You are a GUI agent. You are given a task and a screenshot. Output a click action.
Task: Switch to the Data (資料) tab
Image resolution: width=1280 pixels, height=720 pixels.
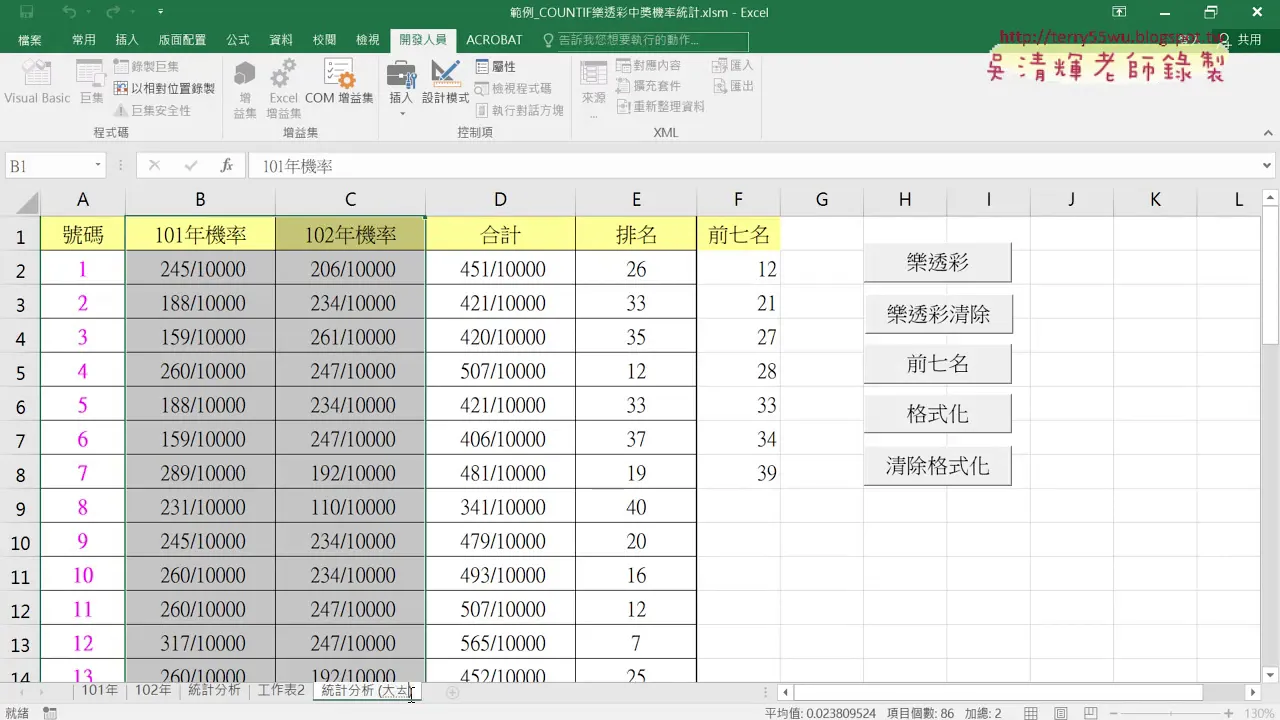click(x=281, y=40)
